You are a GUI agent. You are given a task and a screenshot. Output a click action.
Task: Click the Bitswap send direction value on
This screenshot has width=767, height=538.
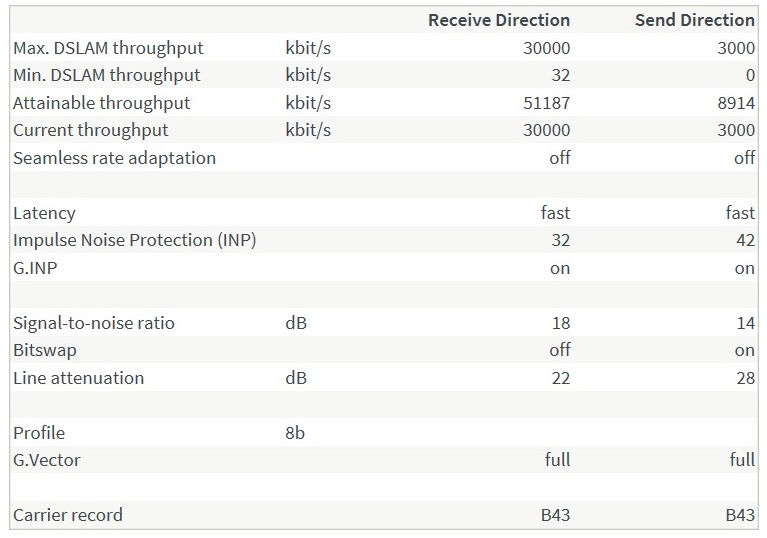[745, 350]
